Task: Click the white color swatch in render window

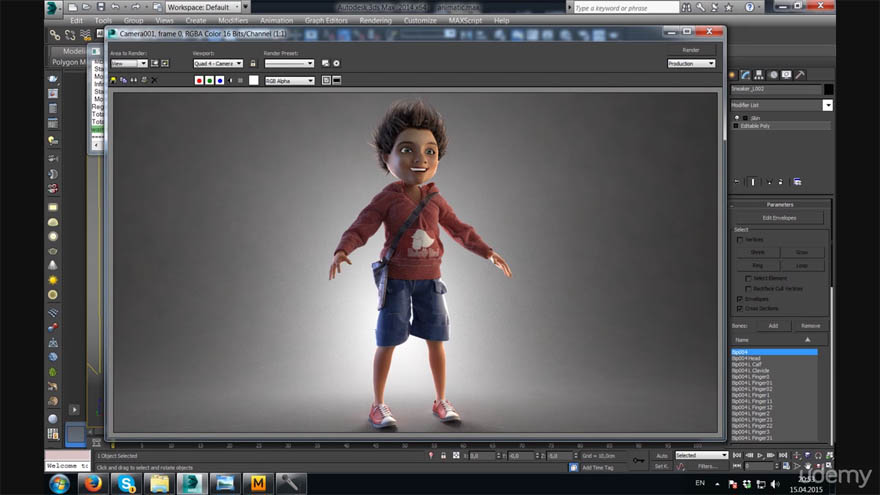Action: coord(254,80)
